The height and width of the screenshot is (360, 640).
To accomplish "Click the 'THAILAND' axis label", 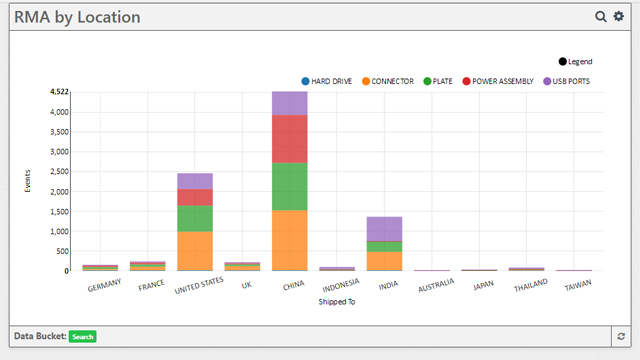I will pos(531,285).
